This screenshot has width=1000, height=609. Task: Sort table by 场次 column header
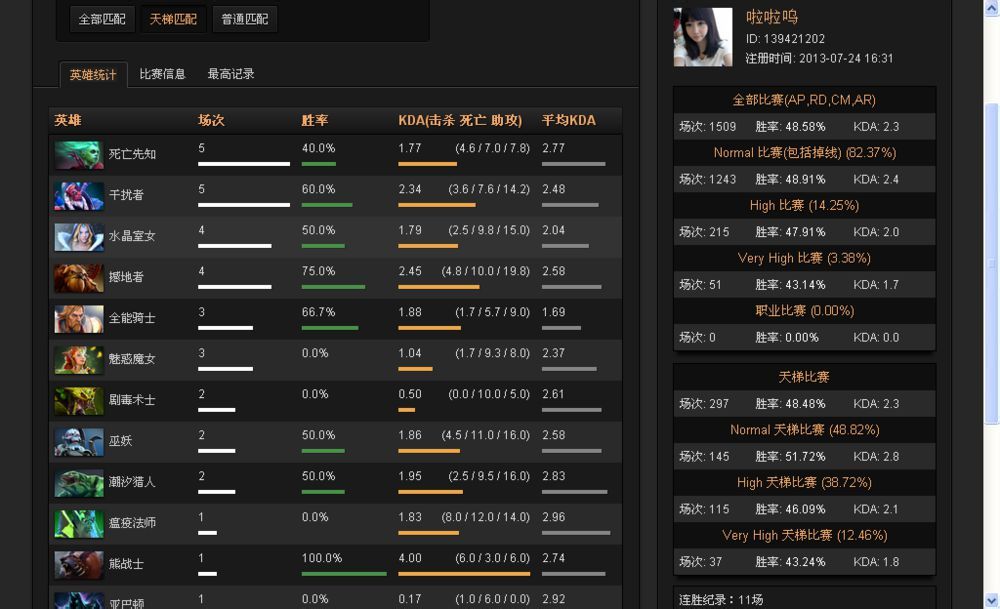click(211, 120)
